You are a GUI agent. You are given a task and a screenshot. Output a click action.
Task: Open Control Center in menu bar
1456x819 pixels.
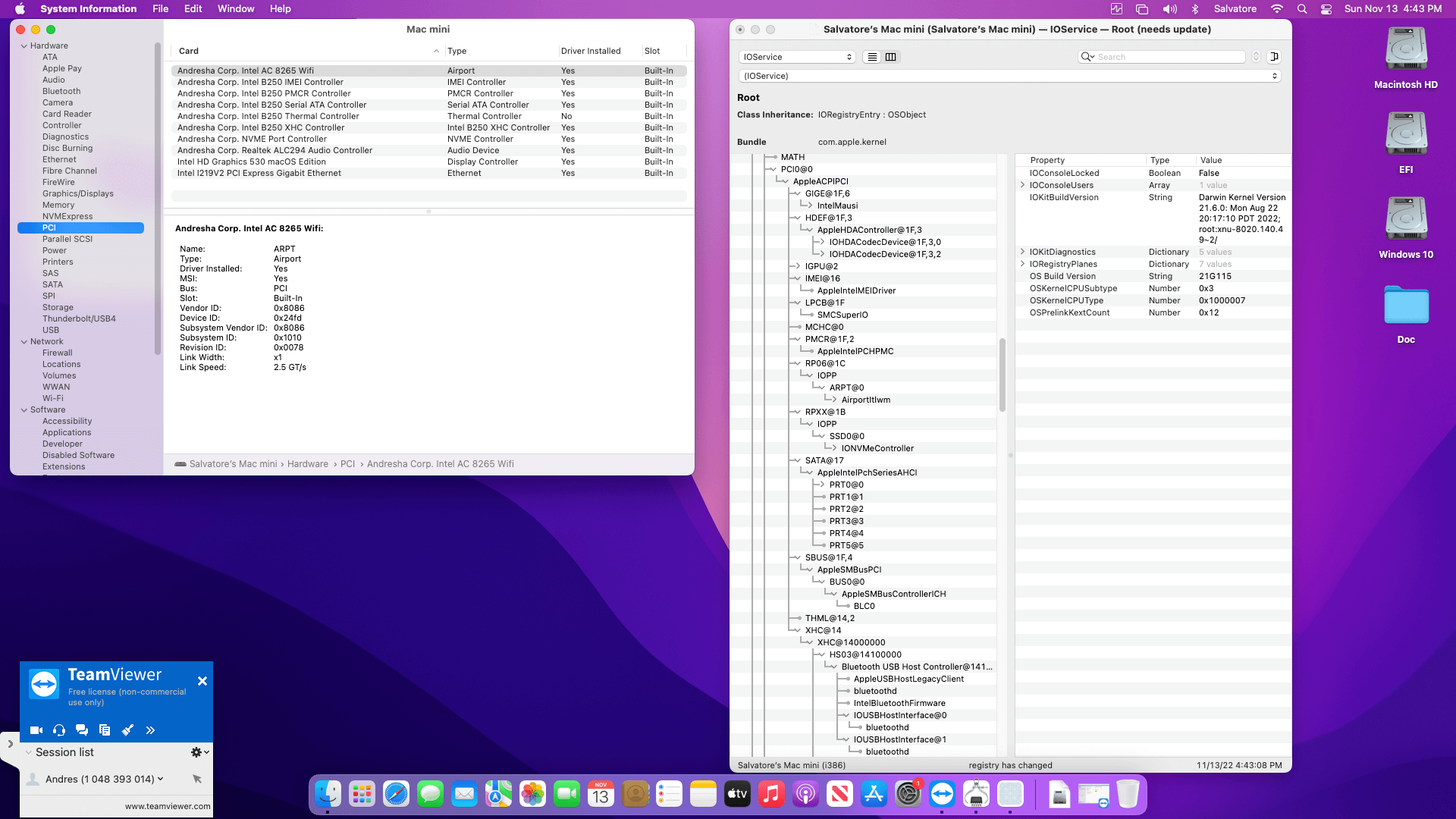[x=1326, y=8]
